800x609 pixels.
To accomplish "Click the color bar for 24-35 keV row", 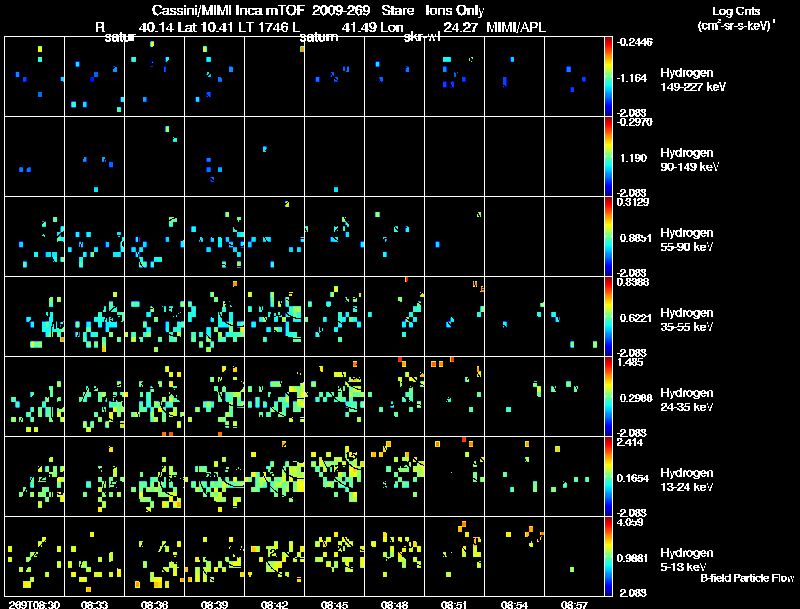I will (608, 397).
